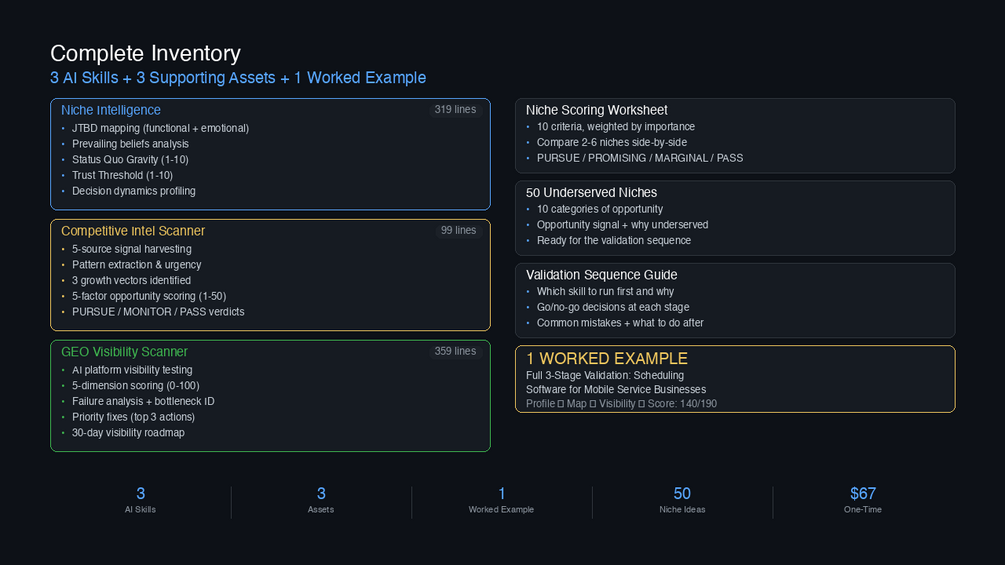Click the 1 Worked Example footer stat
The height and width of the screenshot is (565, 1005).
pos(501,499)
